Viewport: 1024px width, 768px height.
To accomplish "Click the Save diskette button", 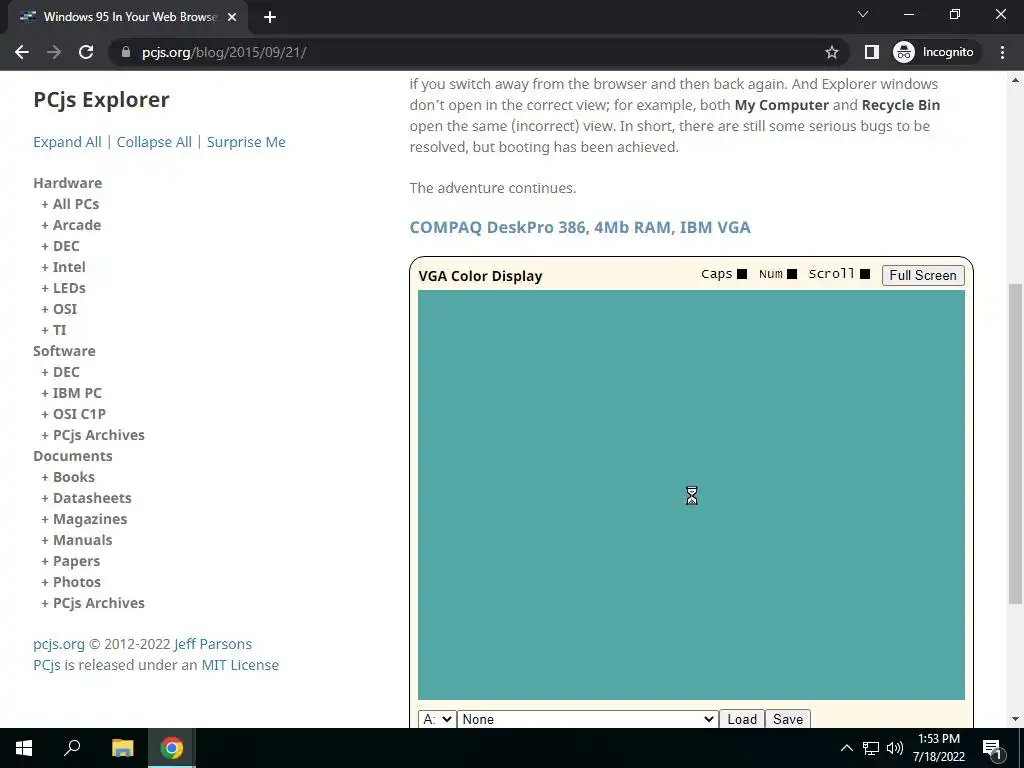I will (788, 719).
